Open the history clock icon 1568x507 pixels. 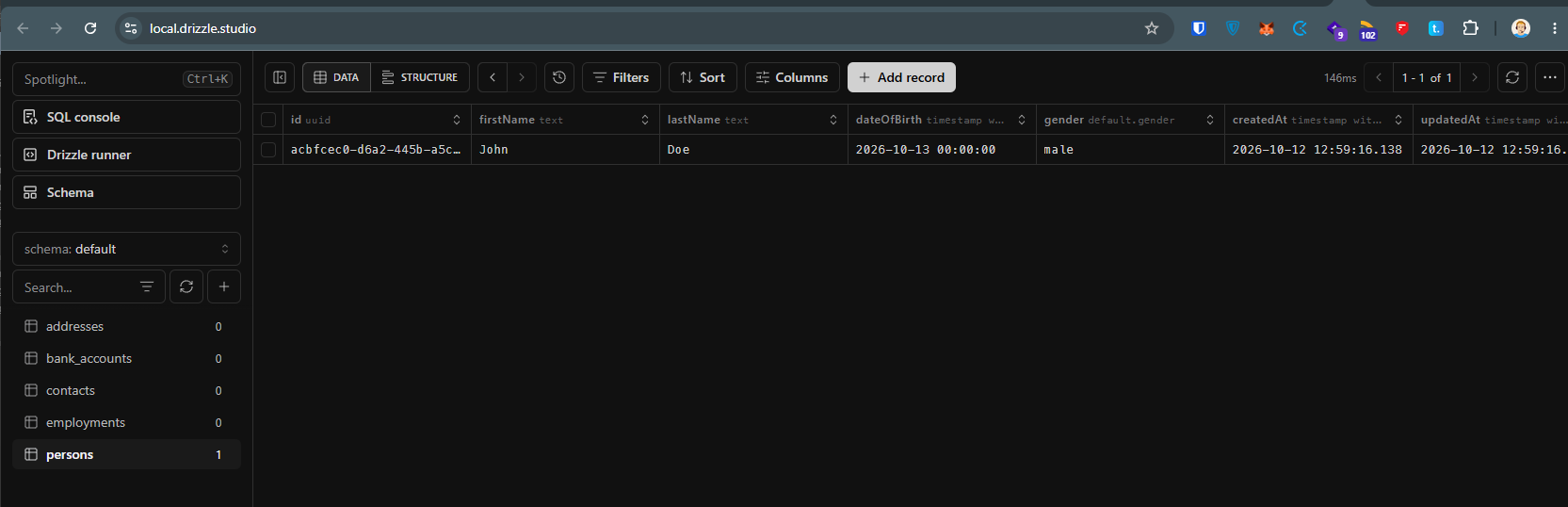point(559,77)
